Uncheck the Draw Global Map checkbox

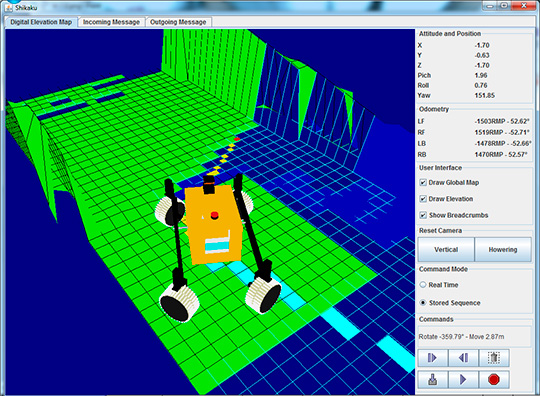point(423,183)
